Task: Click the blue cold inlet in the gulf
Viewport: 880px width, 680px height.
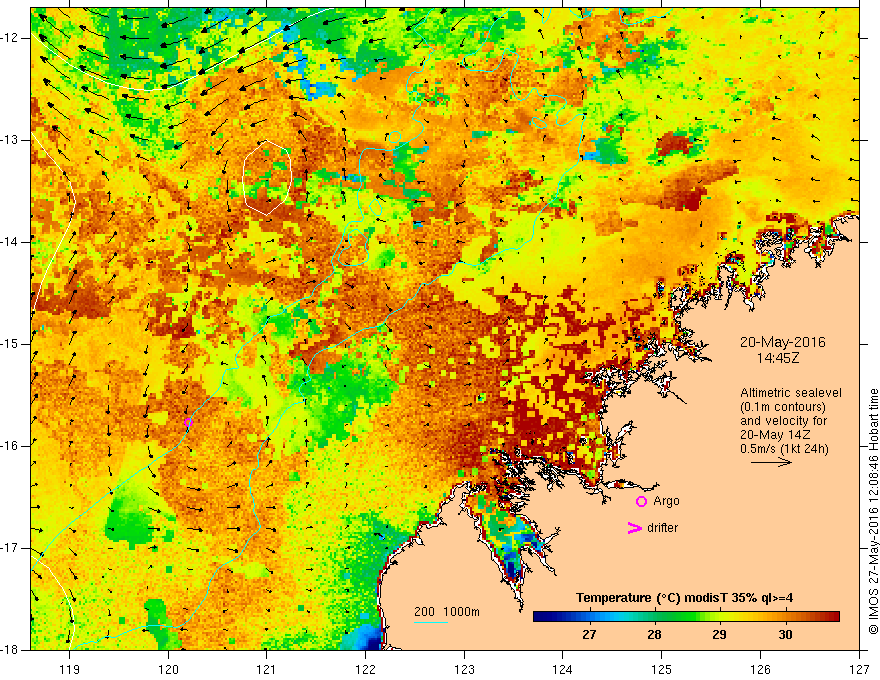Action: point(512,567)
